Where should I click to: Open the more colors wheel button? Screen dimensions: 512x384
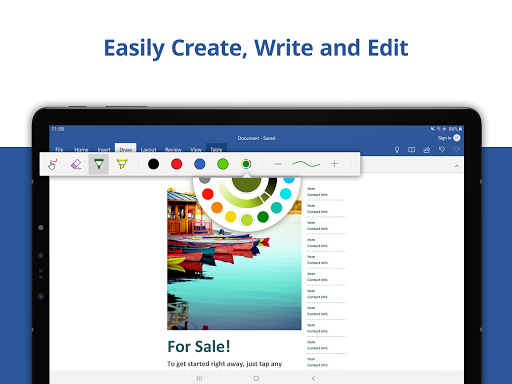coord(246,164)
